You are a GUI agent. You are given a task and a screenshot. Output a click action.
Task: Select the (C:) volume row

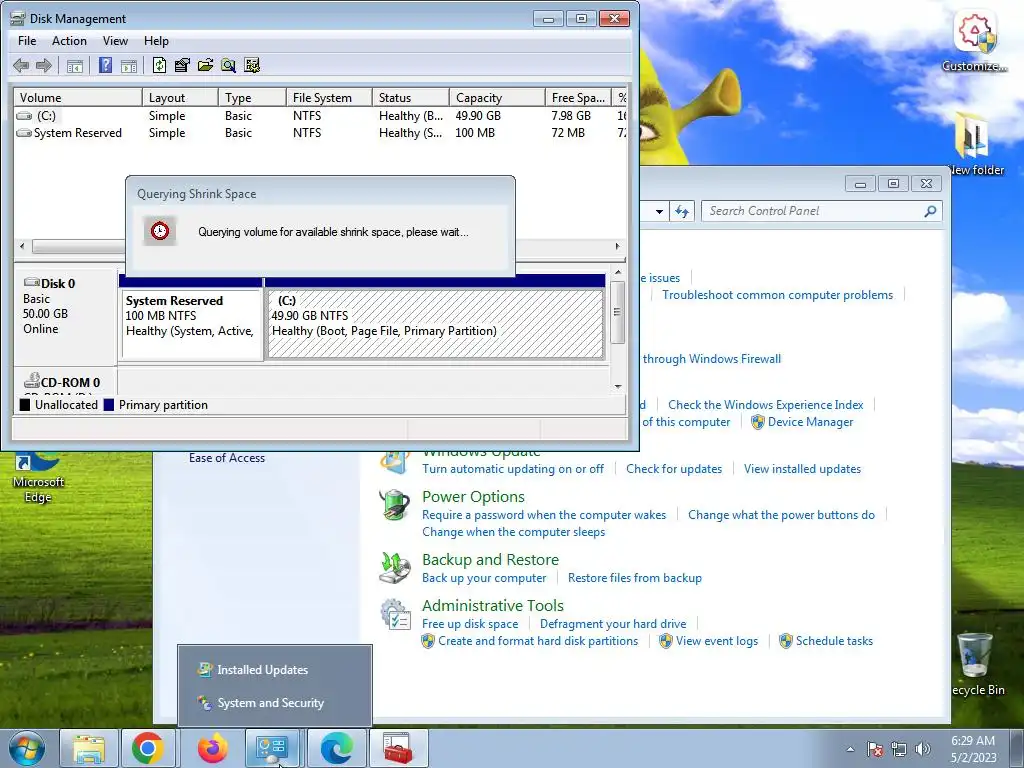point(320,116)
